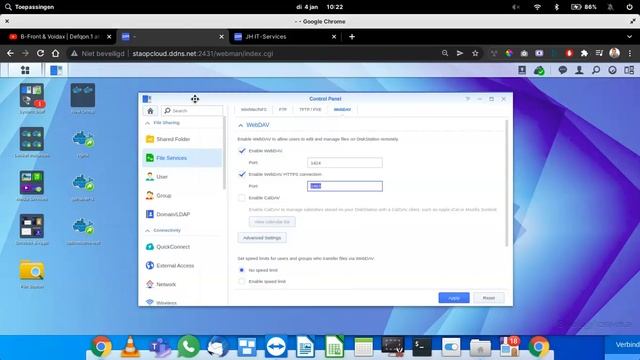Launch TeamViewer from the dock
This screenshot has height=360, width=640.
(276, 347)
